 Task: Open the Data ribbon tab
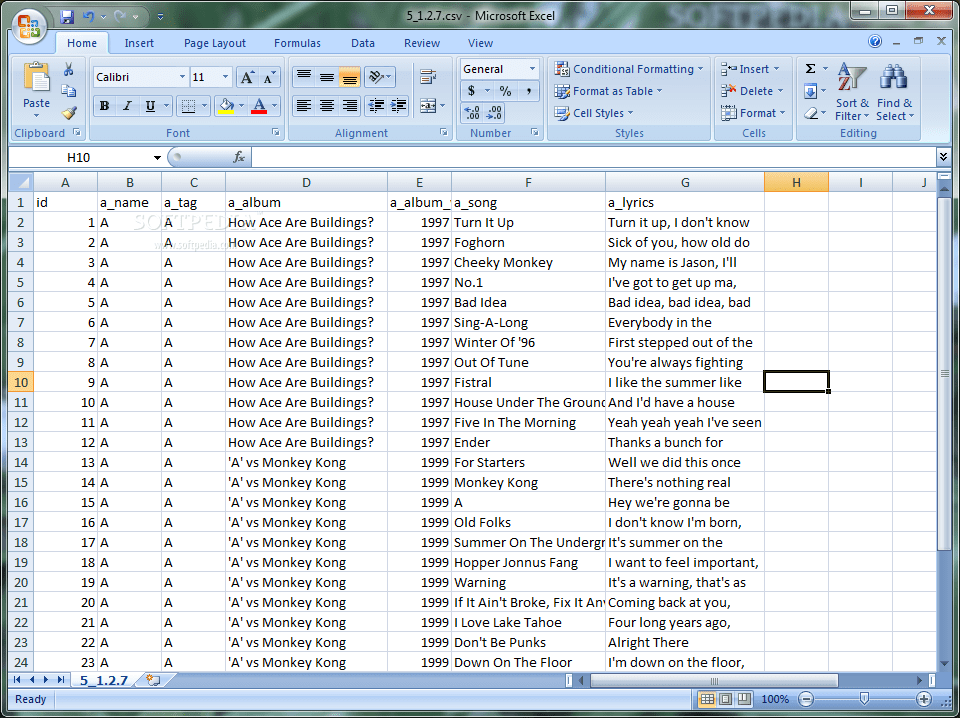(x=362, y=43)
